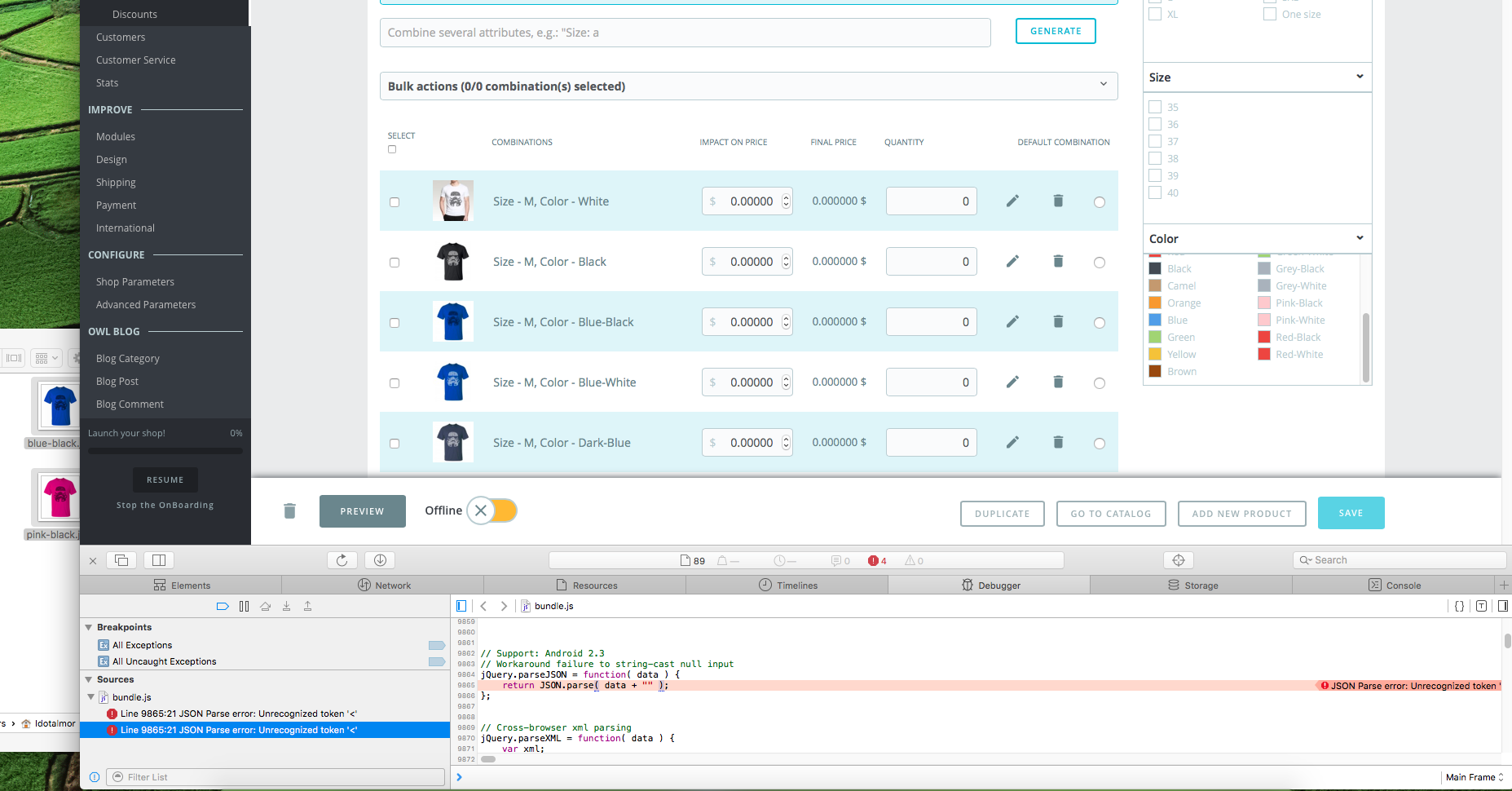Tick the size 38 checkbox
Viewport: 1512px width, 791px height.
click(x=1155, y=158)
